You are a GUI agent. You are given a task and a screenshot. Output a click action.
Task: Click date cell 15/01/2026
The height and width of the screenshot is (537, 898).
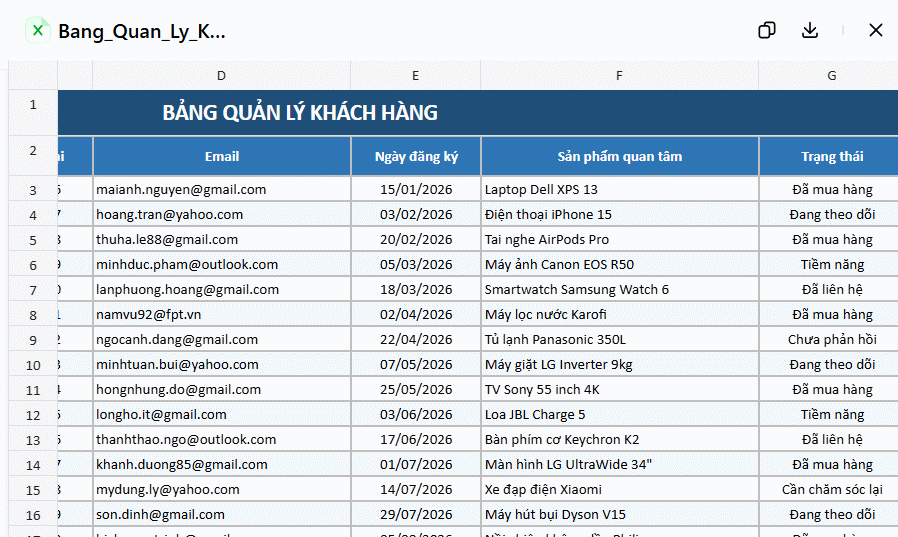[x=416, y=189]
